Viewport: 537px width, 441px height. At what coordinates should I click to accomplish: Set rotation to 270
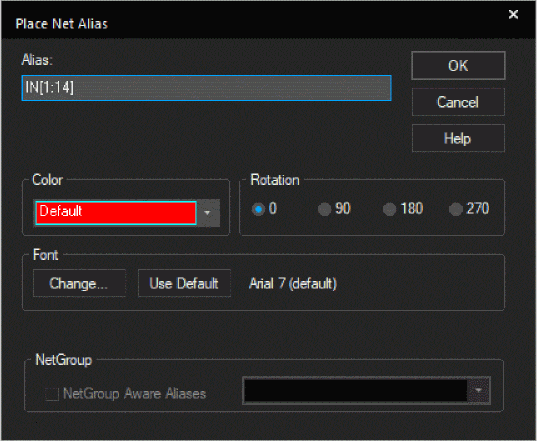pos(455,209)
